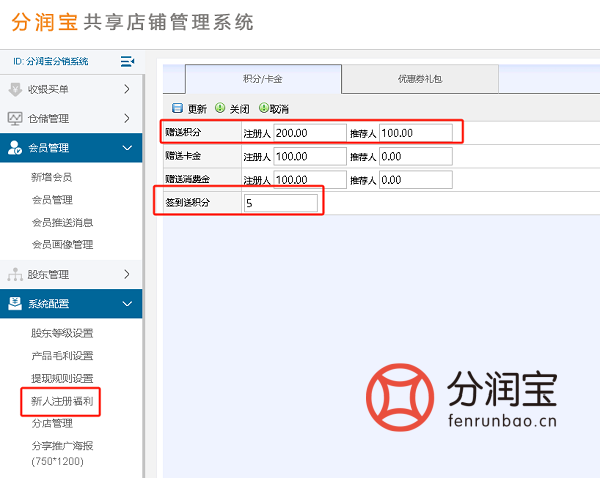Click the 会员管理 member icon
The image size is (600, 478).
click(15, 149)
